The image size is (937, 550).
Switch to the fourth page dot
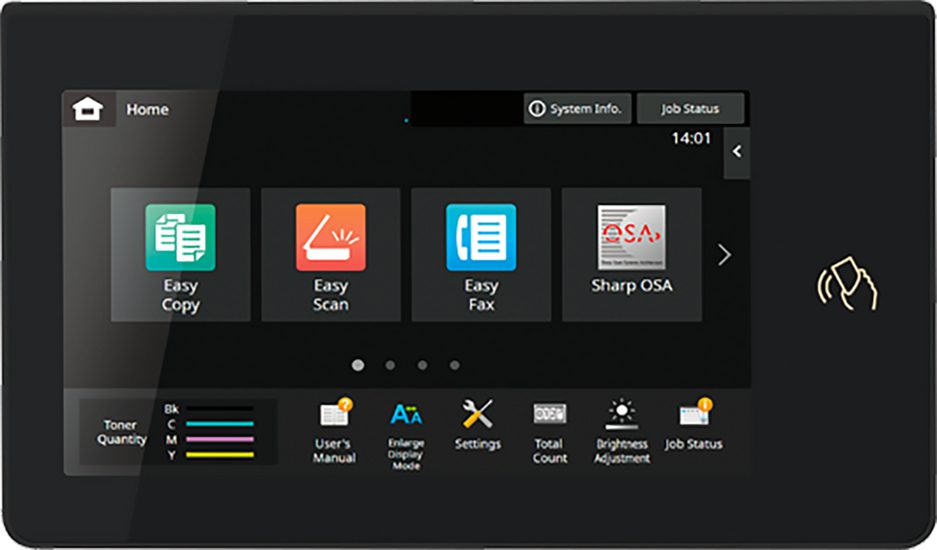[455, 365]
